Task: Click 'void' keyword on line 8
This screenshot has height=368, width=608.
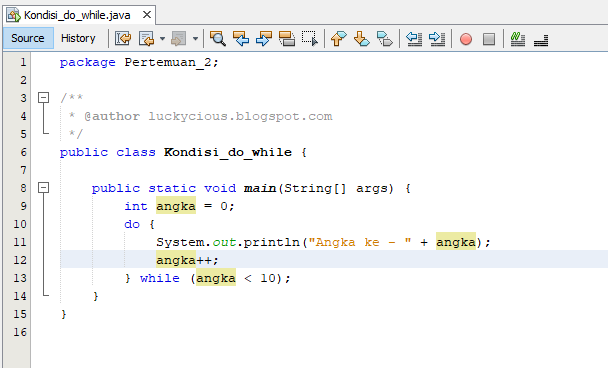Action: [220, 188]
